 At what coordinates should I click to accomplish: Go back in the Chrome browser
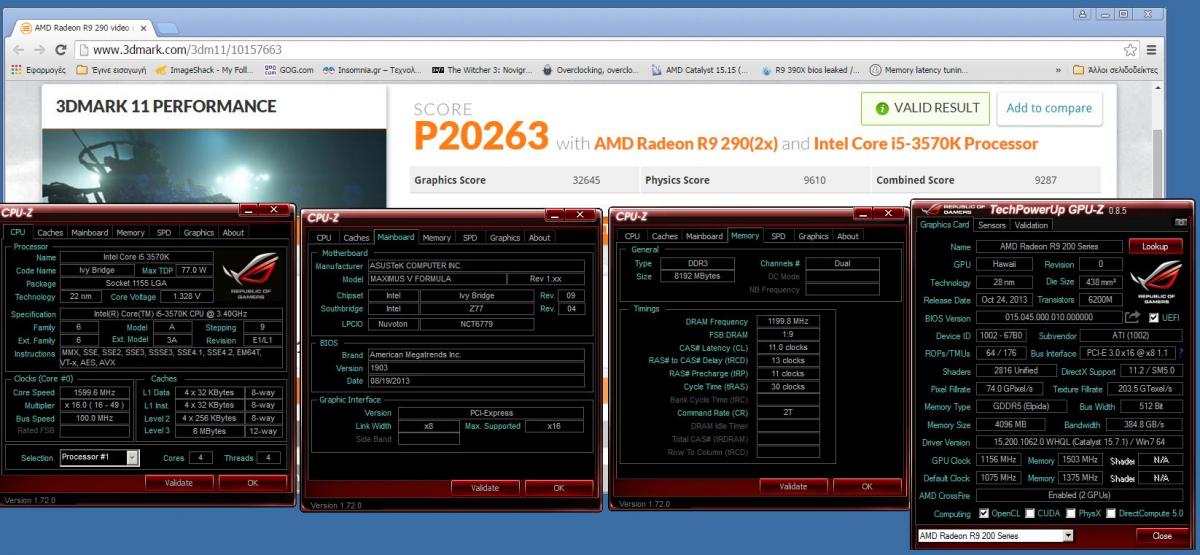click(19, 49)
